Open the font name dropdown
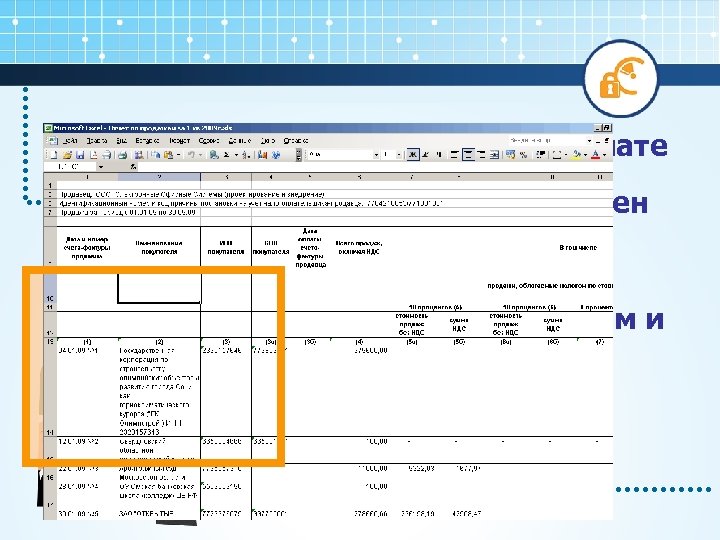Viewport: 720px width, 540px height. click(376, 155)
